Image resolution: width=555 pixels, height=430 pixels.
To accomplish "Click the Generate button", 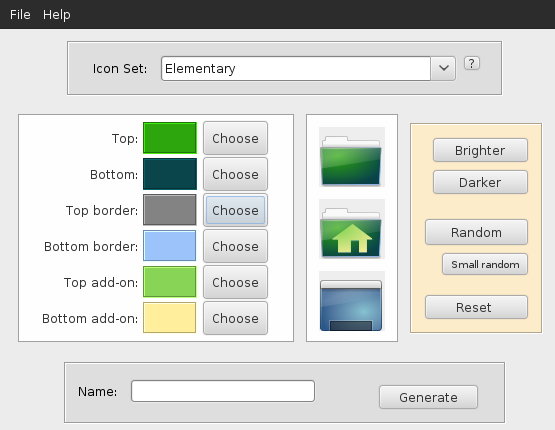I will coord(428,397).
